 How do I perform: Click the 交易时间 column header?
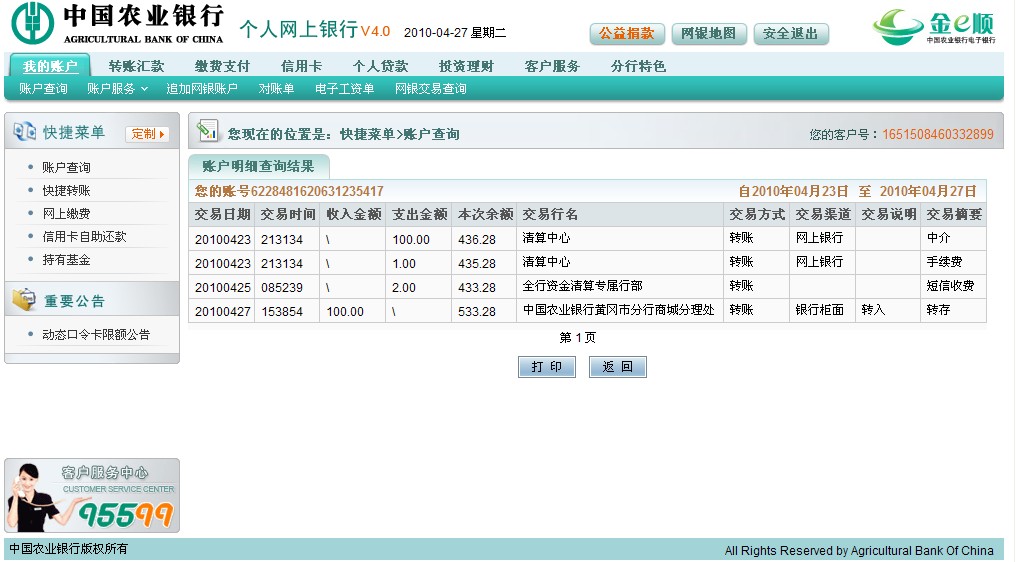pos(288,215)
